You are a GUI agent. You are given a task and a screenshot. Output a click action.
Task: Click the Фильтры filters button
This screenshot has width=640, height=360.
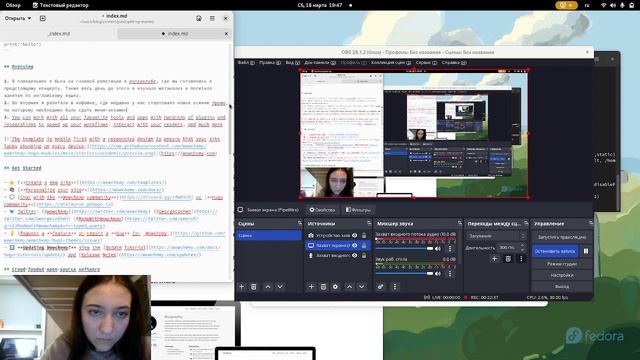tap(358, 210)
